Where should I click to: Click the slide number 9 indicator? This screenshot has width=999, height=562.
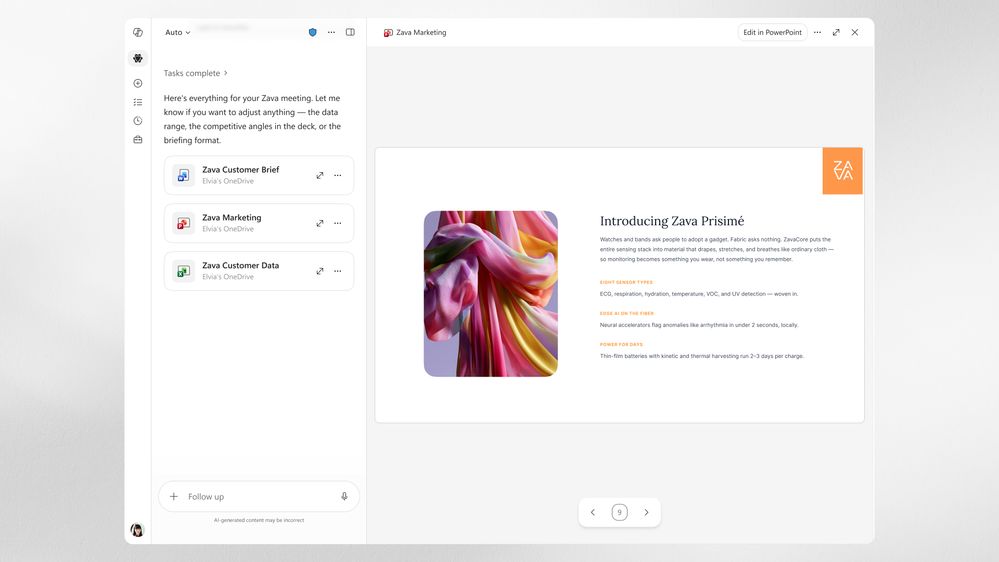619,512
